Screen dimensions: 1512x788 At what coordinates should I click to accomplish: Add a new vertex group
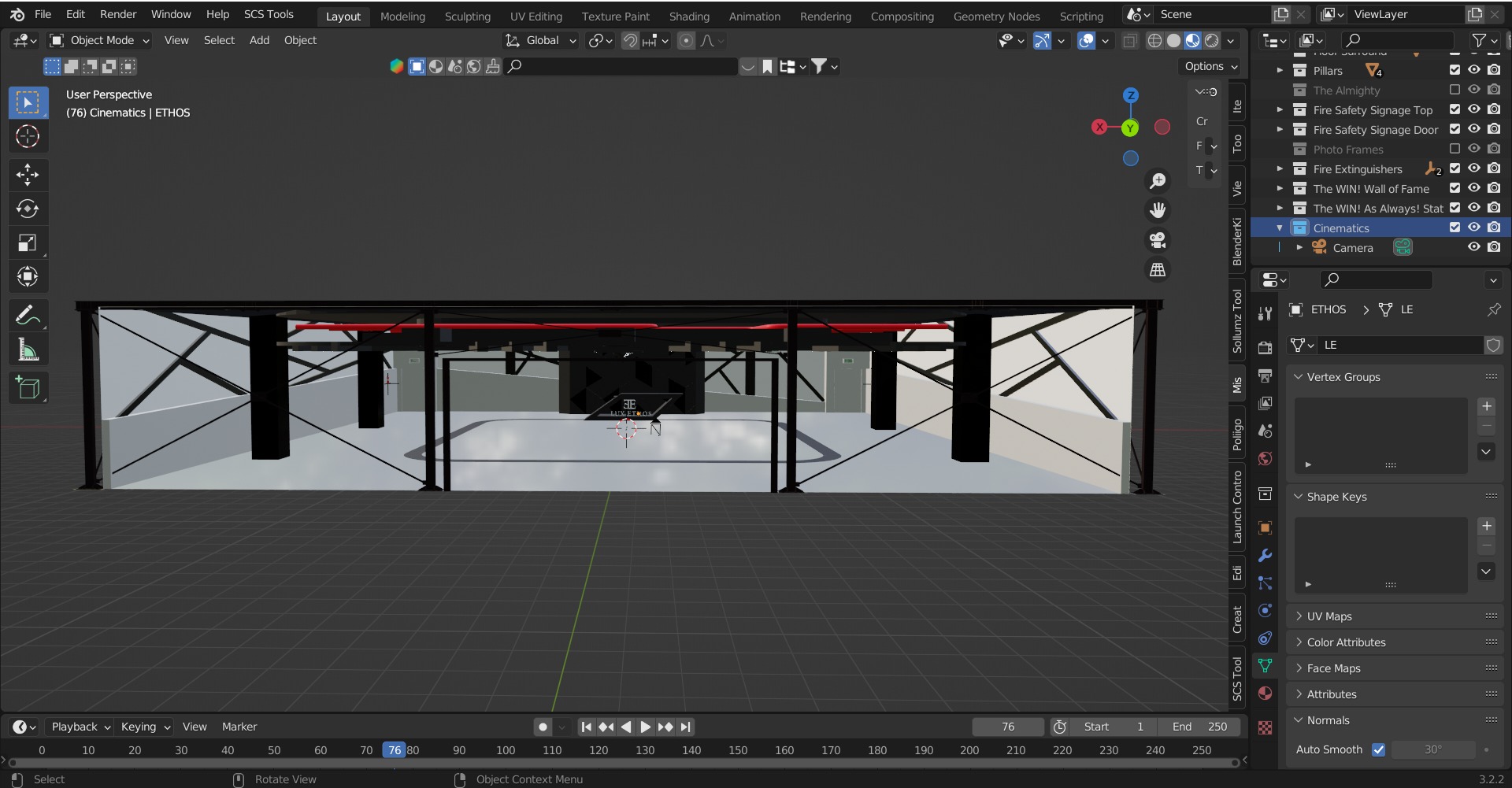1486,406
